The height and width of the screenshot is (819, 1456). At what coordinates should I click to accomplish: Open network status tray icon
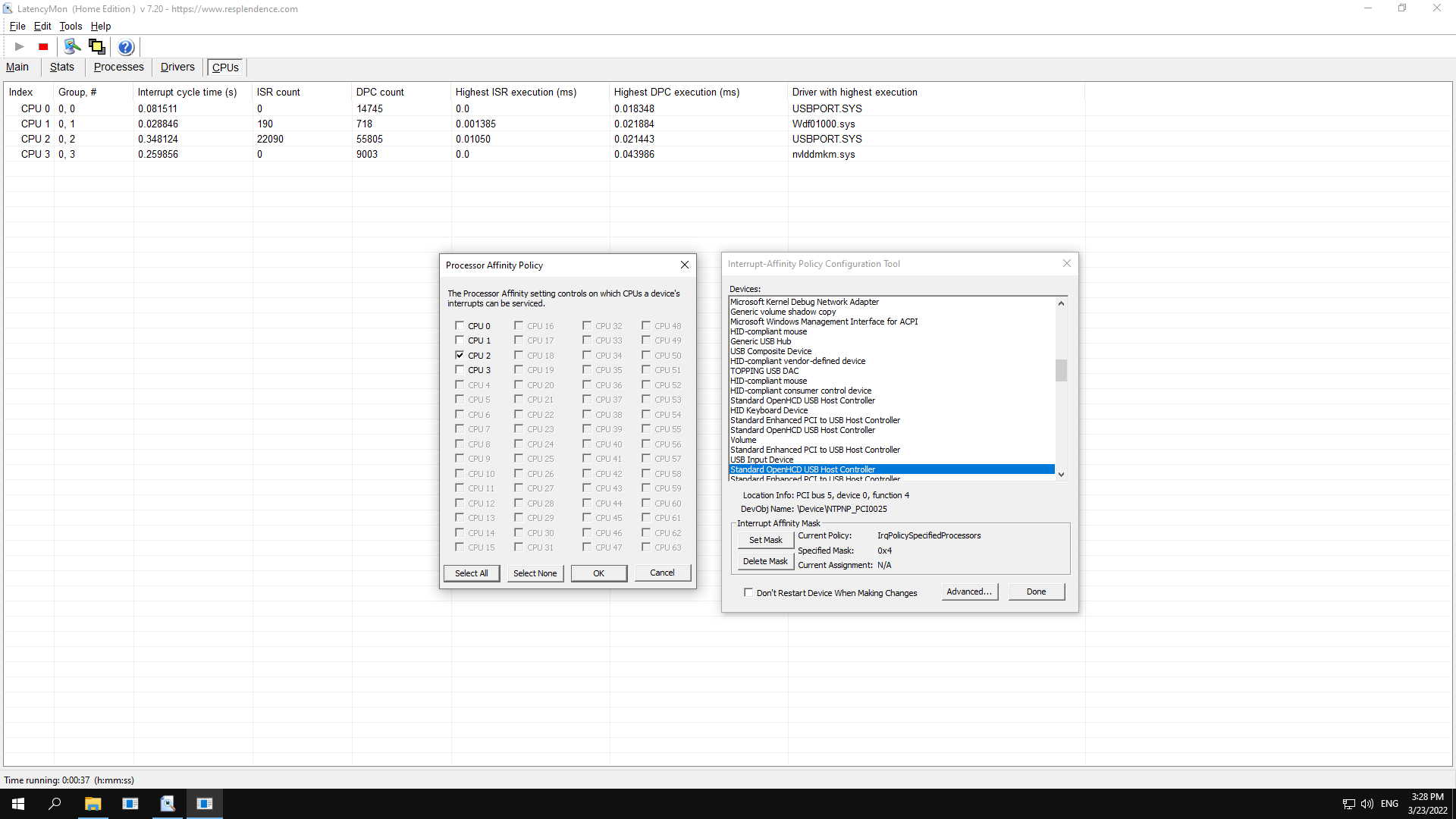click(x=1348, y=804)
